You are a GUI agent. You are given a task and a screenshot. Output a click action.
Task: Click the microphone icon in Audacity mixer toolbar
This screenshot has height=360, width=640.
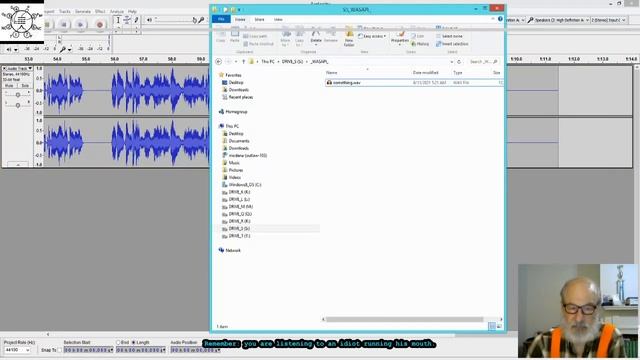click(201, 20)
